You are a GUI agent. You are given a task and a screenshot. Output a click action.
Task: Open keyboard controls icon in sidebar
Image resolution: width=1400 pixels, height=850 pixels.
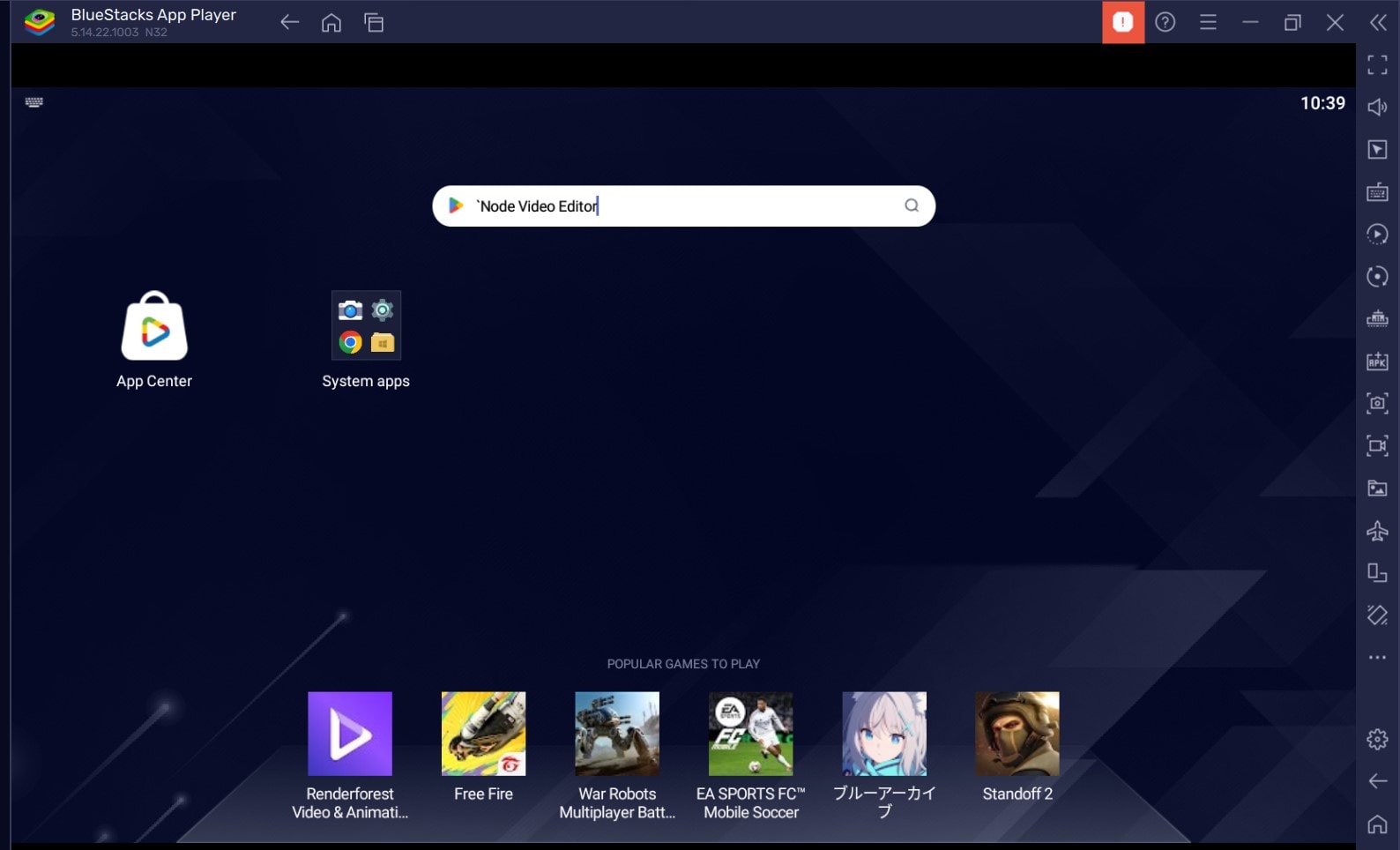pyautogui.click(x=1377, y=191)
